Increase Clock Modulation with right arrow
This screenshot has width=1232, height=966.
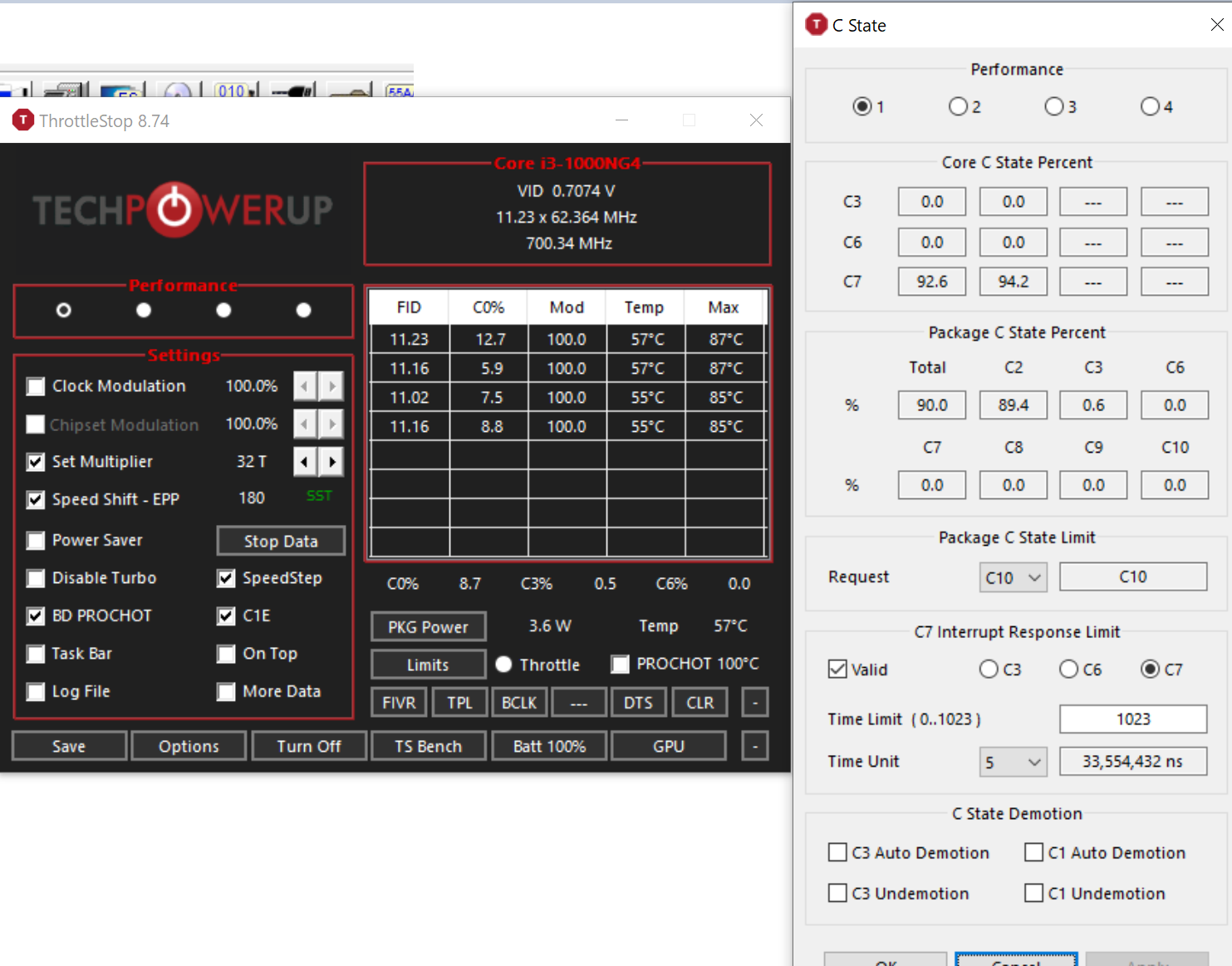pos(331,386)
